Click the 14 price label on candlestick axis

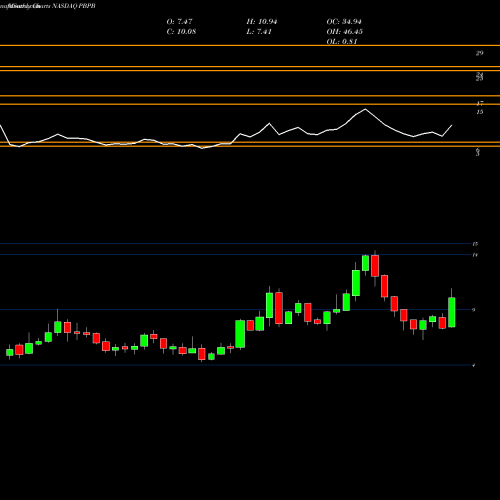coord(475,255)
